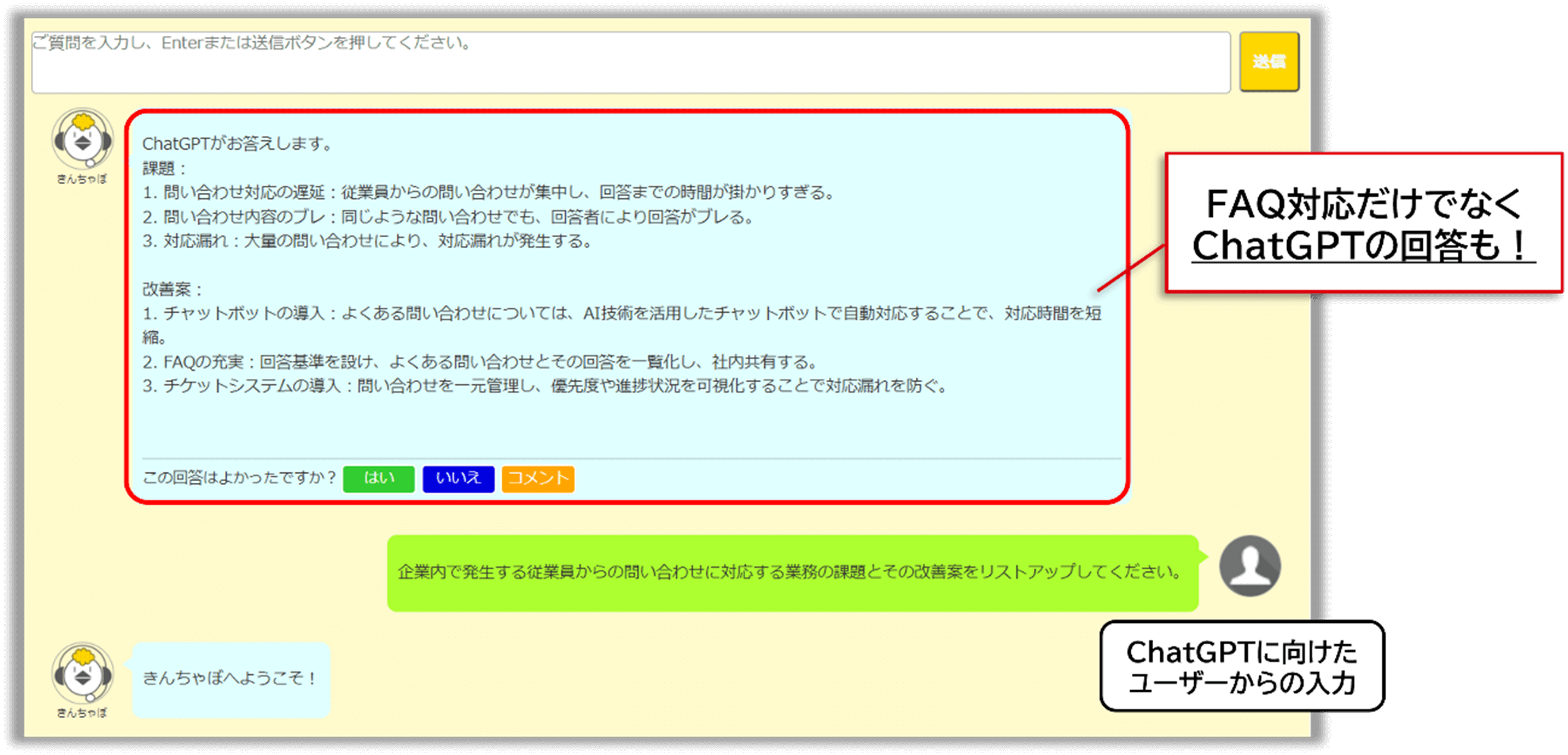Click the green user question message bubble
The width and height of the screenshot is (1568, 755).
[x=793, y=573]
